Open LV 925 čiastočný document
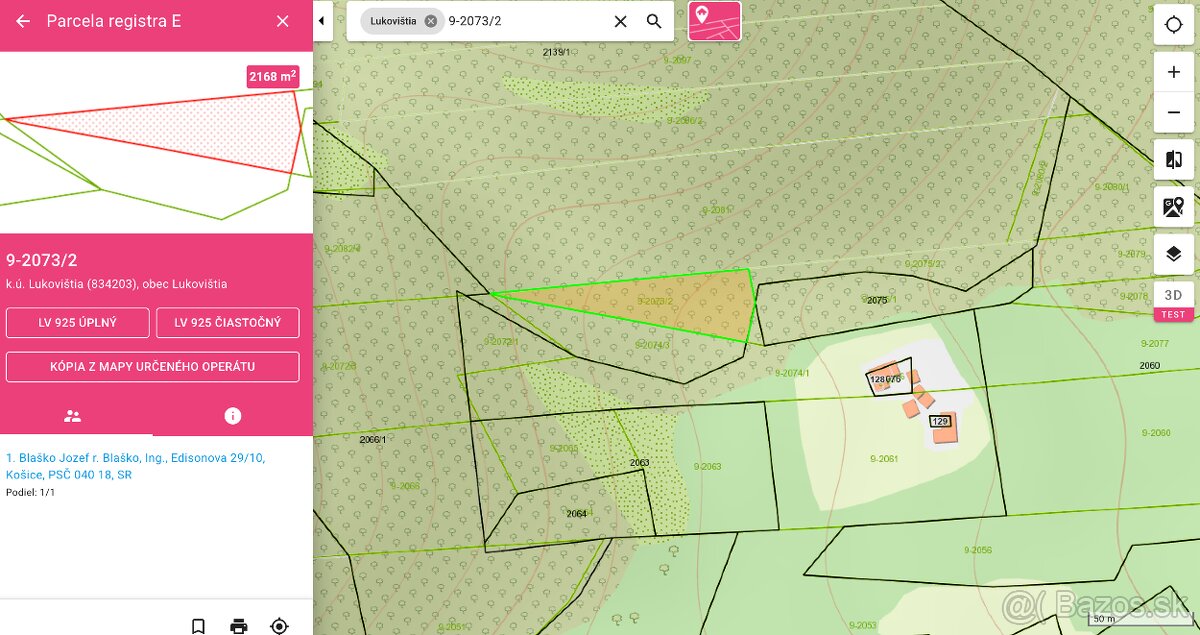The height and width of the screenshot is (635, 1200). pos(228,323)
